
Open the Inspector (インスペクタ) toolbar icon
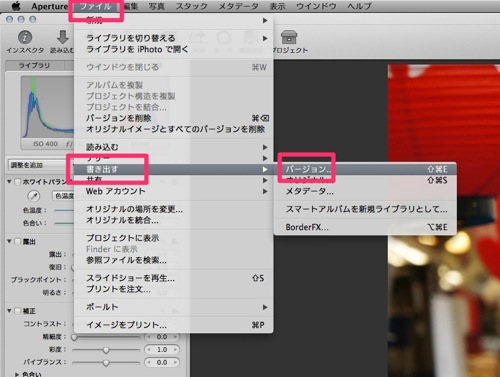[x=25, y=37]
